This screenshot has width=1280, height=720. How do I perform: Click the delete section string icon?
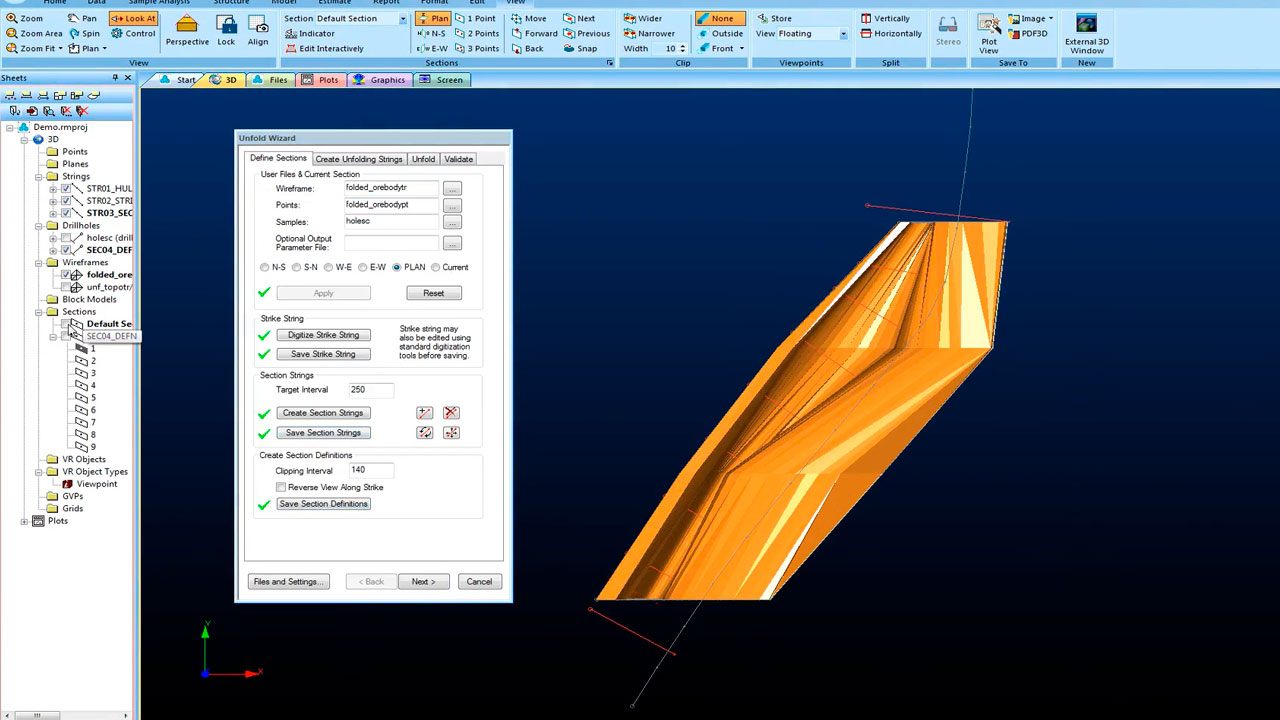[x=451, y=413]
